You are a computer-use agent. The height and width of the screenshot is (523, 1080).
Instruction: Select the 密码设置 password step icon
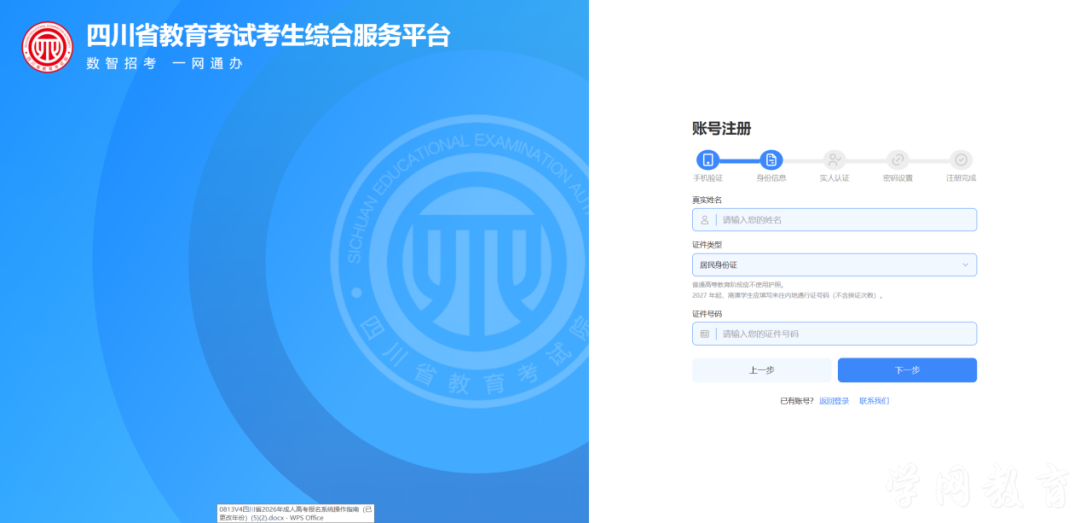897,161
